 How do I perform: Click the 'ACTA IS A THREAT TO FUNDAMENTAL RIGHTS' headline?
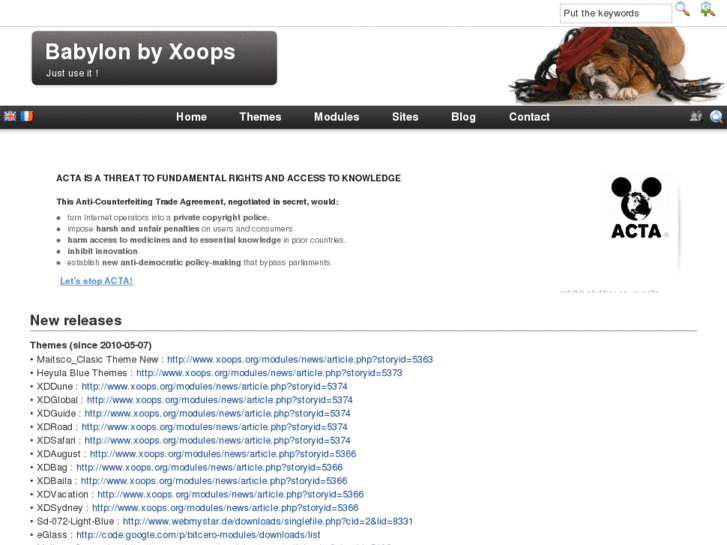point(229,178)
